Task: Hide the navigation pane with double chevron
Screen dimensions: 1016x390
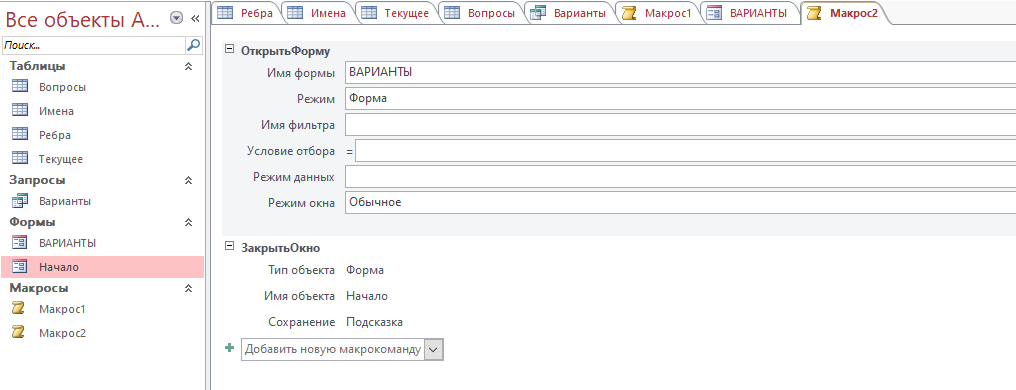Action: (195, 19)
